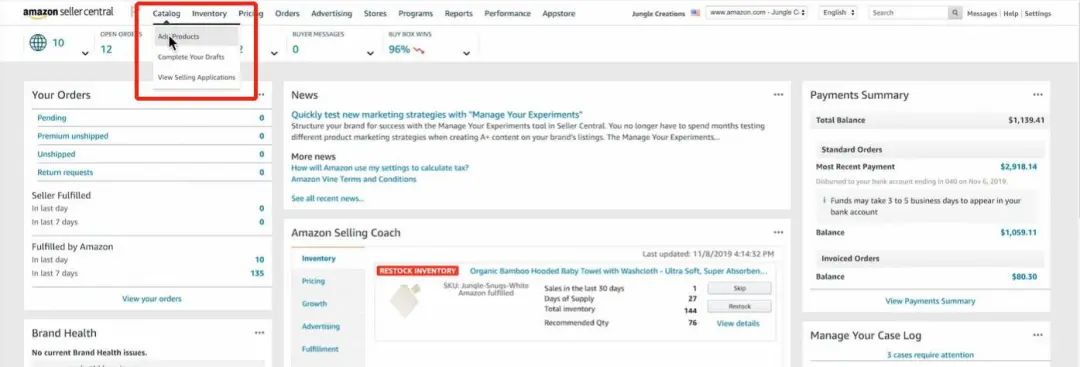Open the Organic Bamboo Hooded Baby Towel link
1080x367 pixels.
pyautogui.click(x=618, y=271)
